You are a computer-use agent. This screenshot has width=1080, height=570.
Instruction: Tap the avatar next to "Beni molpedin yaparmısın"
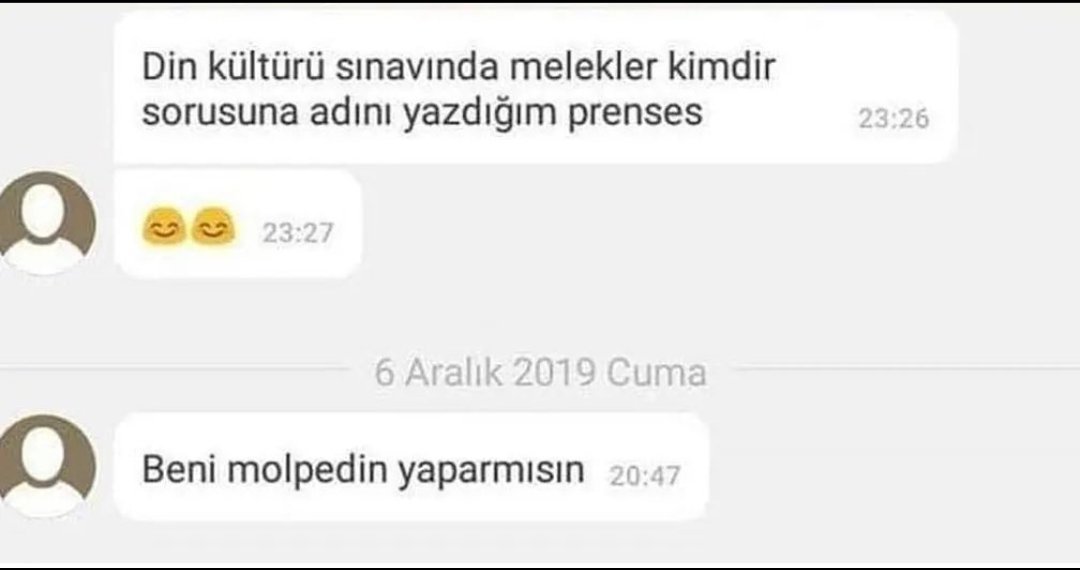click(x=45, y=466)
